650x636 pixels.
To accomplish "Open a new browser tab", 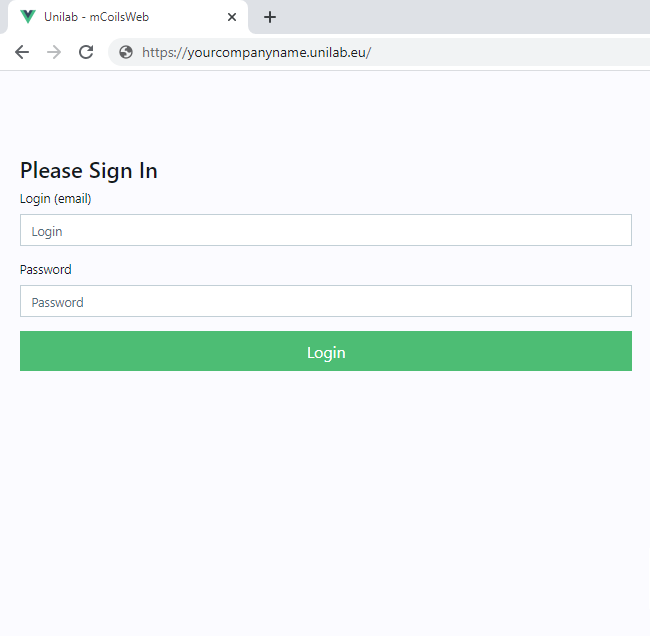I will click(x=269, y=17).
